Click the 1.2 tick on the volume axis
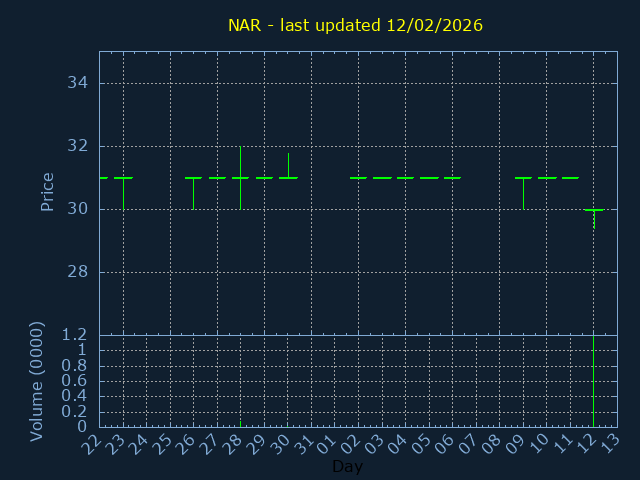Viewport: 640px width, 480px height. pyautogui.click(x=76, y=335)
